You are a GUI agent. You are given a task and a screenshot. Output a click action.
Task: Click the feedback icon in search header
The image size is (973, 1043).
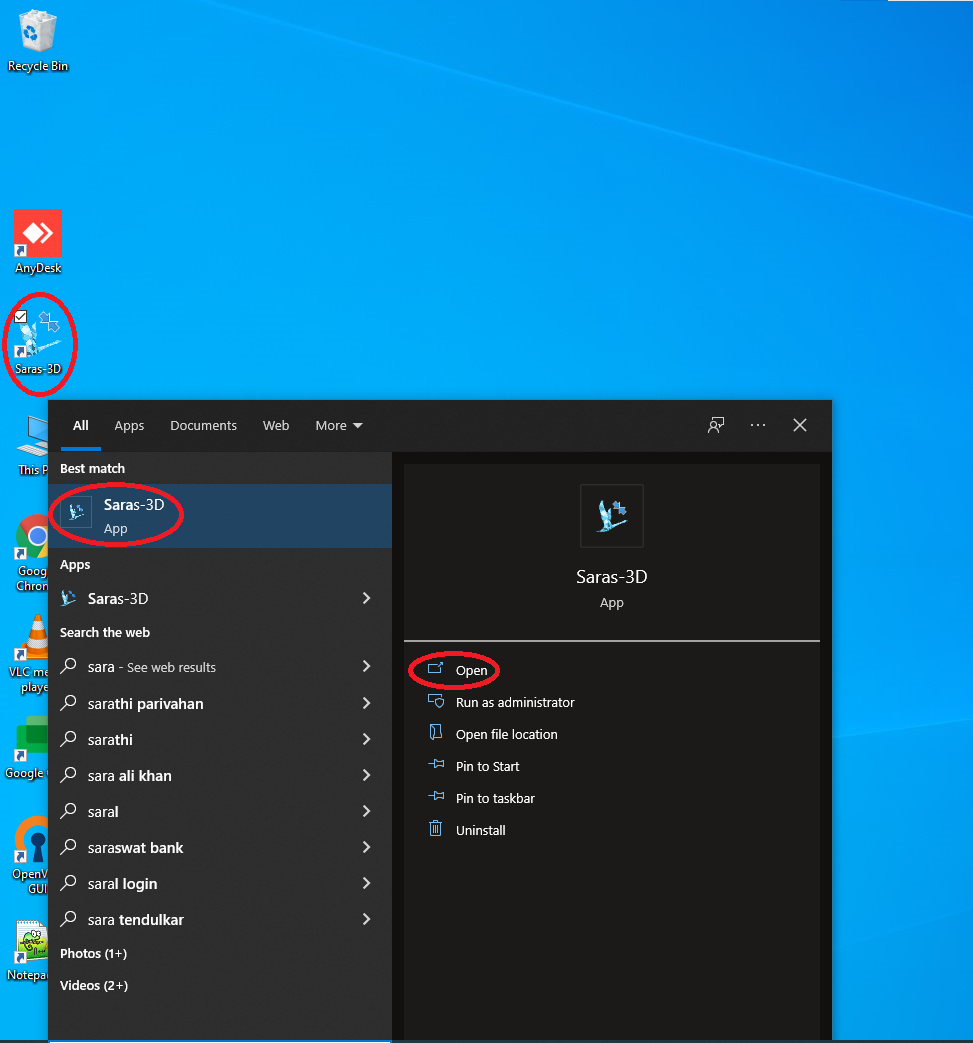(716, 425)
